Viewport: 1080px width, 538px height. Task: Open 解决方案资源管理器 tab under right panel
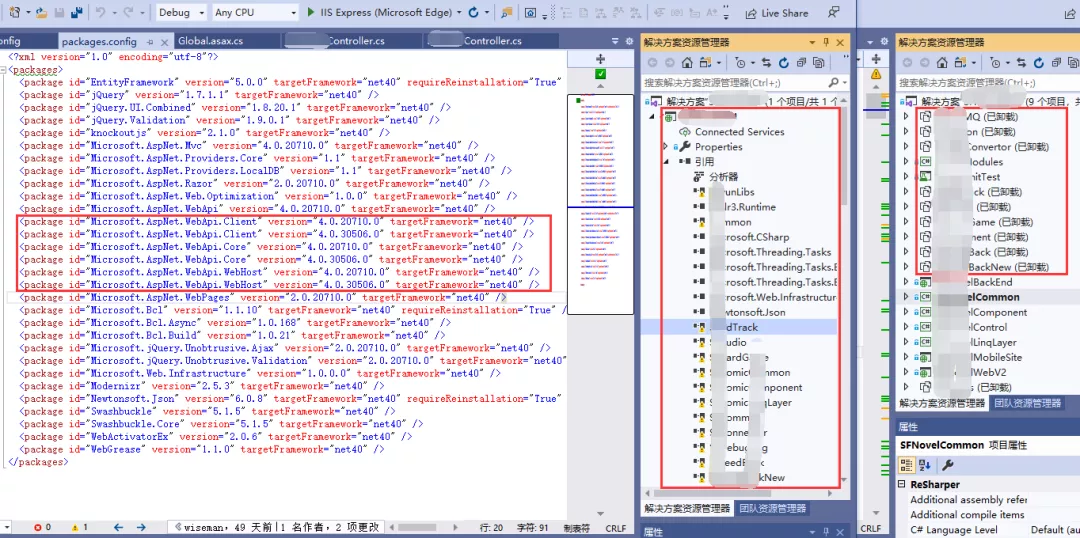(942, 403)
